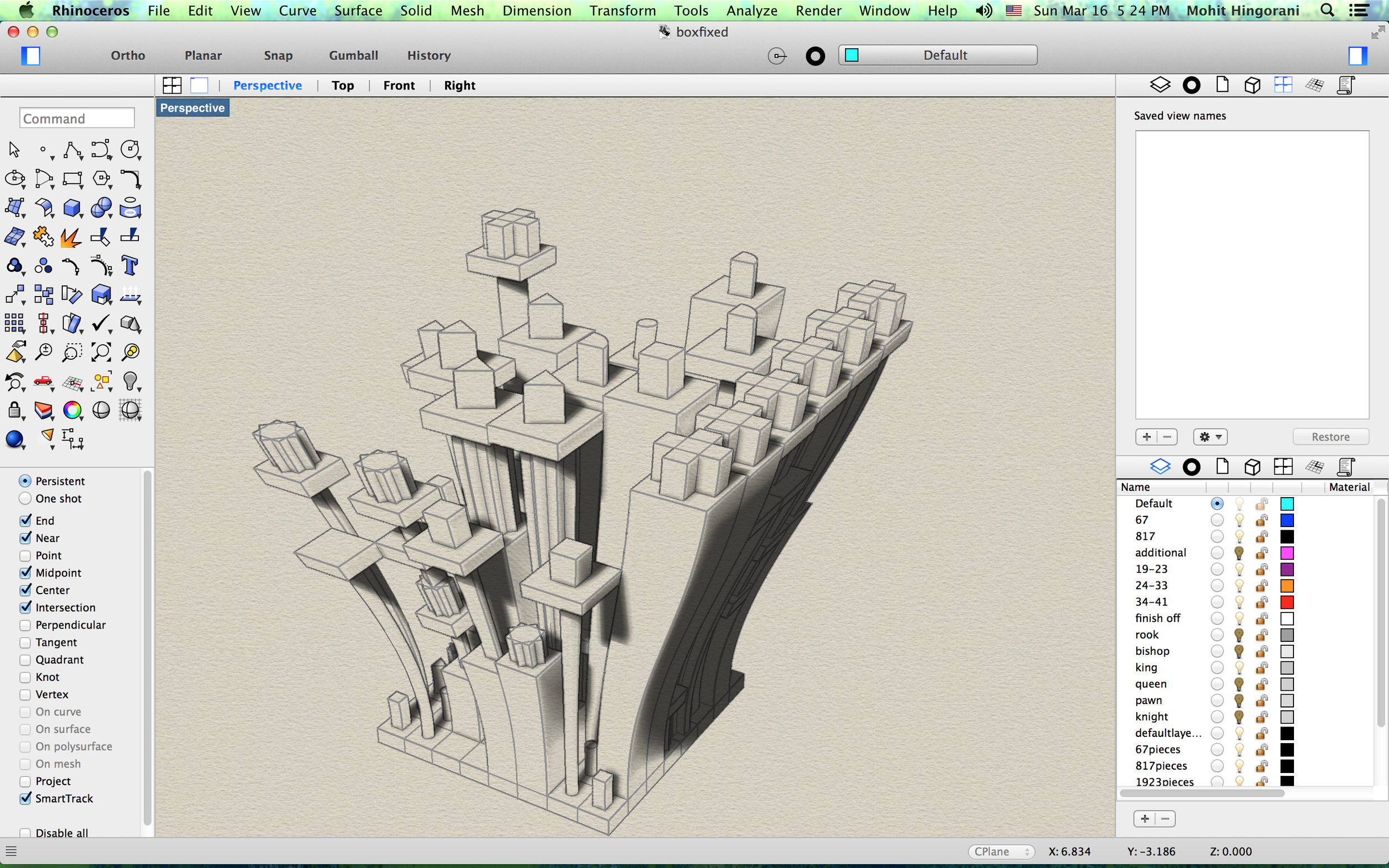Add a saved view with plus button
This screenshot has width=1389, height=868.
tap(1146, 437)
